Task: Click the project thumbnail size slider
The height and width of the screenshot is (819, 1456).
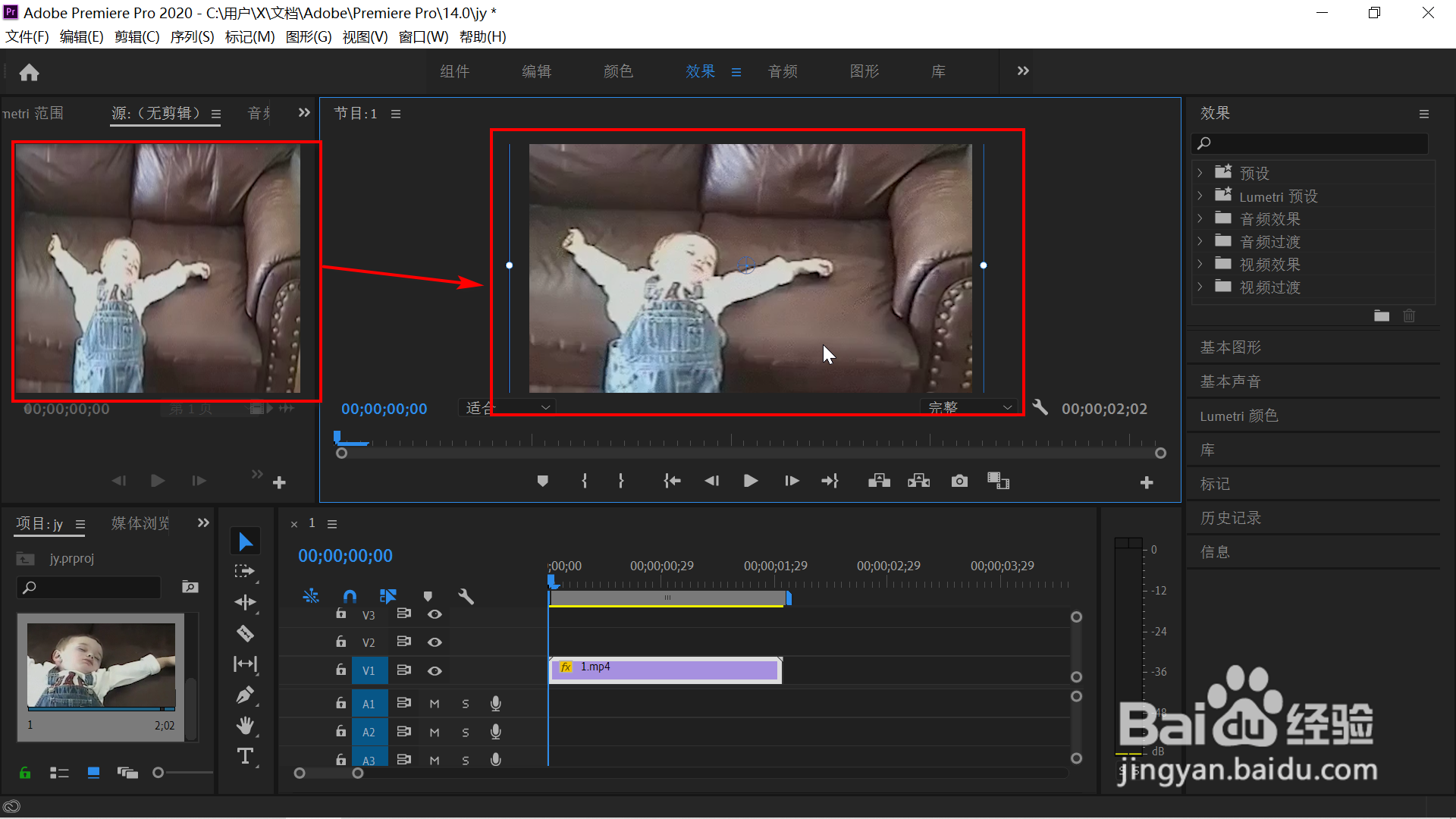Action: point(158,773)
